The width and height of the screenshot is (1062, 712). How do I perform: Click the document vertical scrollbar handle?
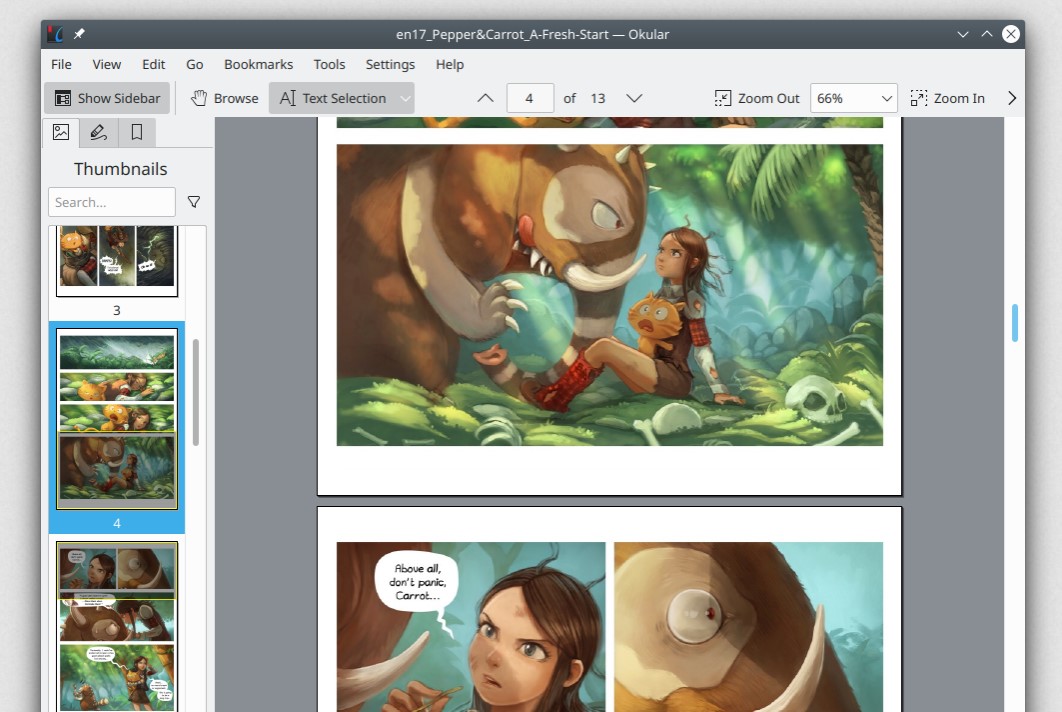1015,323
